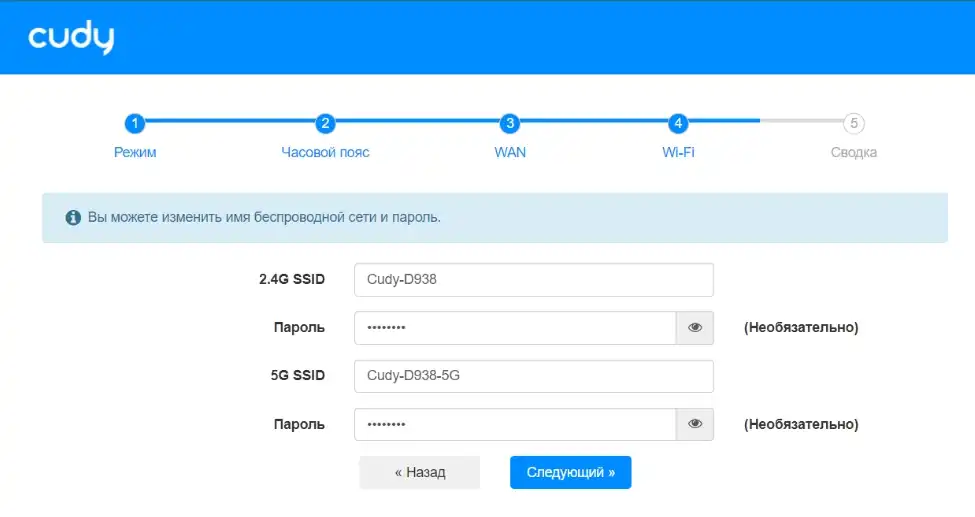
Task: Click the info icon in the blue notice
Action: coord(73,217)
